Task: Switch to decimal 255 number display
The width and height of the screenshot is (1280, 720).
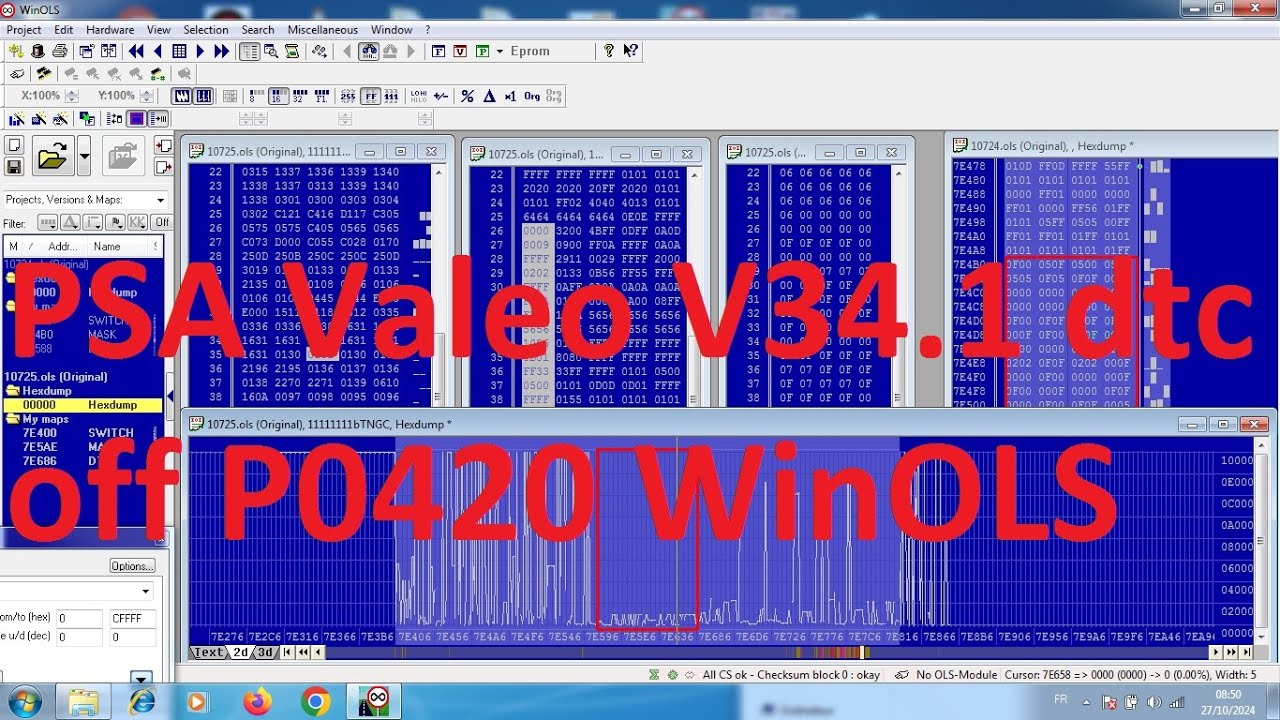Action: [x=348, y=96]
